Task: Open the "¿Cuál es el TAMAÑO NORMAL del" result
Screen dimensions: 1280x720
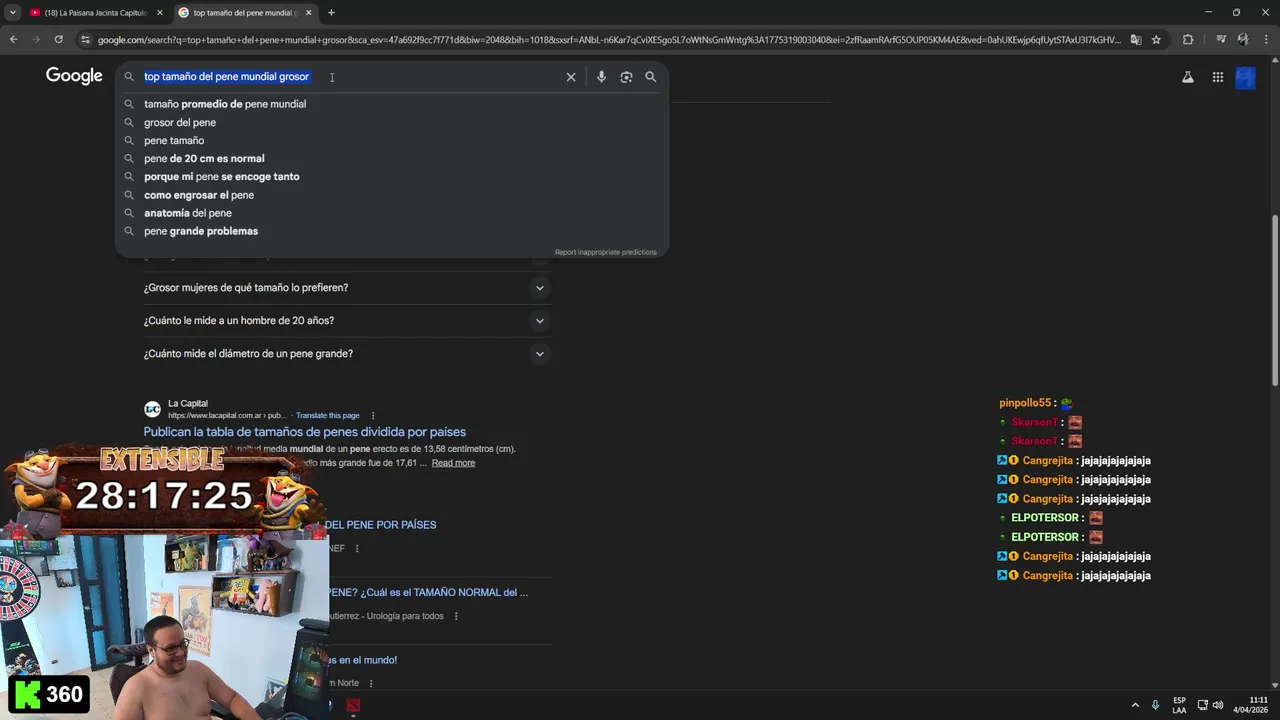Action: 428,593
